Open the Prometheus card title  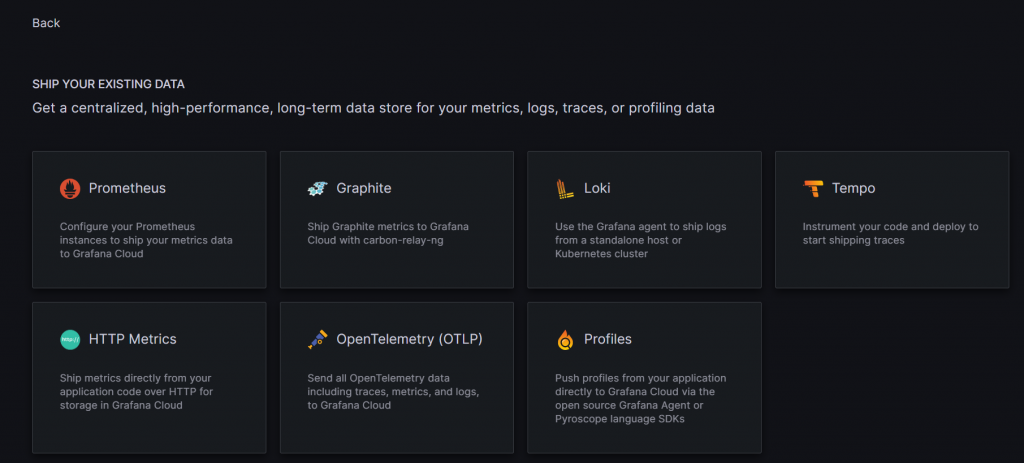coord(127,188)
